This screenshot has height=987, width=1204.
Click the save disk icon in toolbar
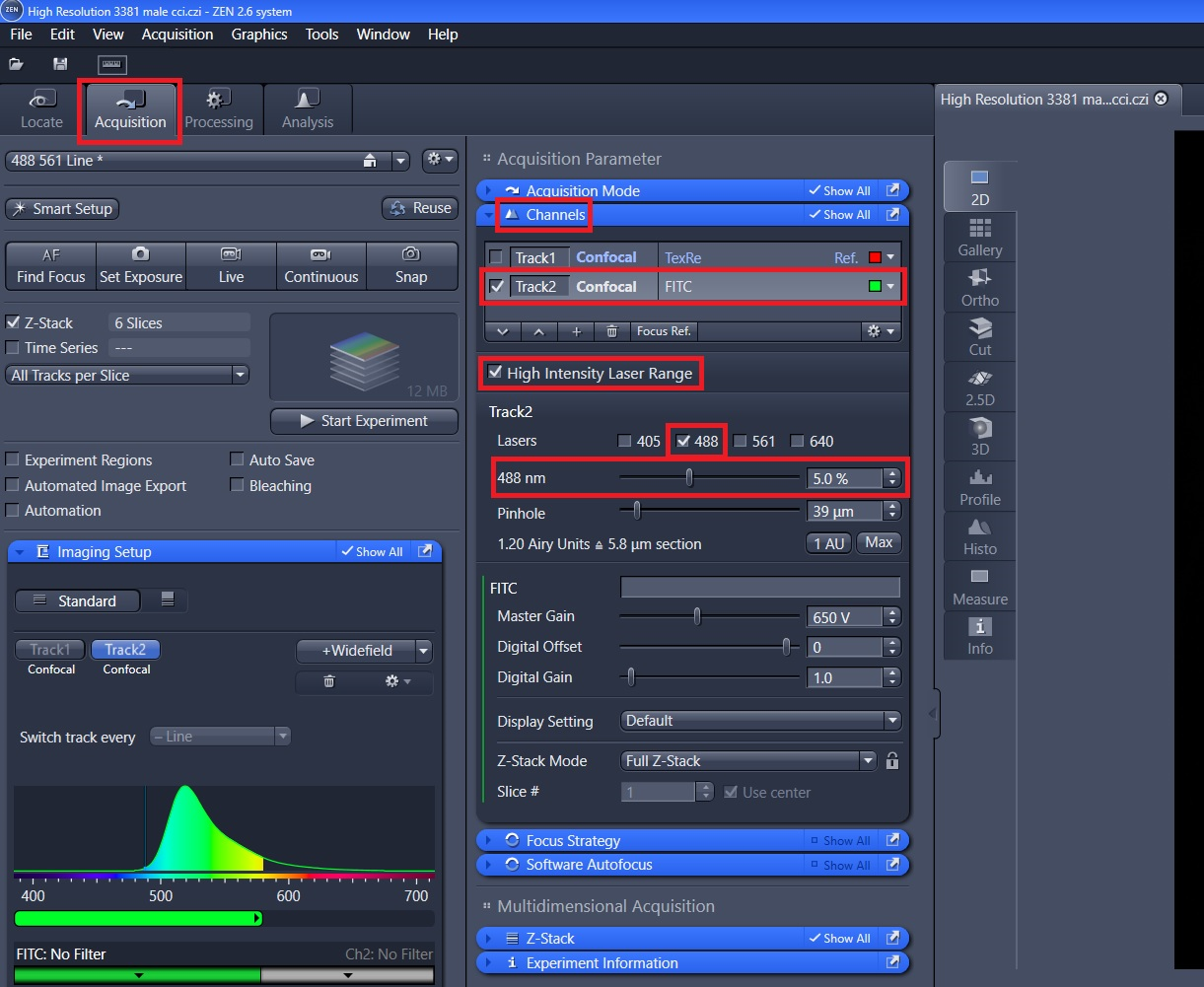[x=60, y=64]
